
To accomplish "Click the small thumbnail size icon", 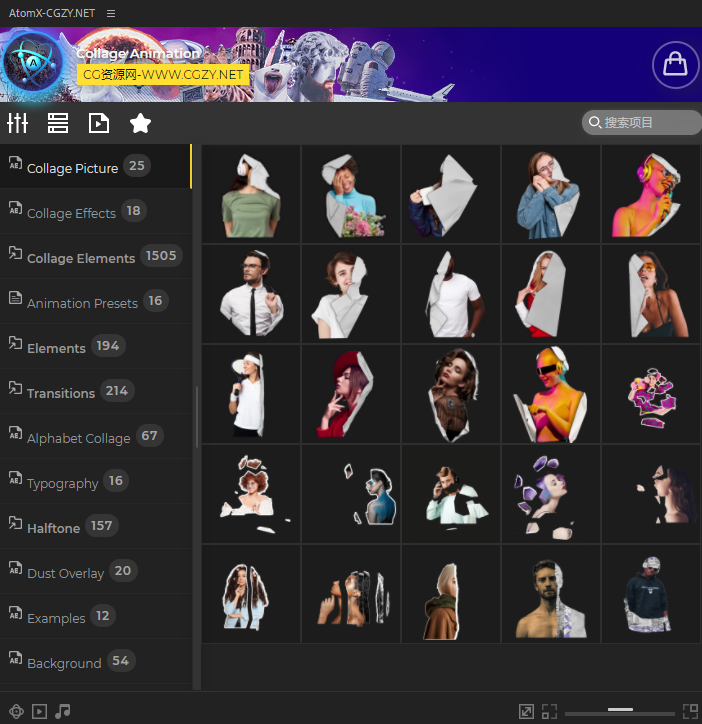I will 549,711.
